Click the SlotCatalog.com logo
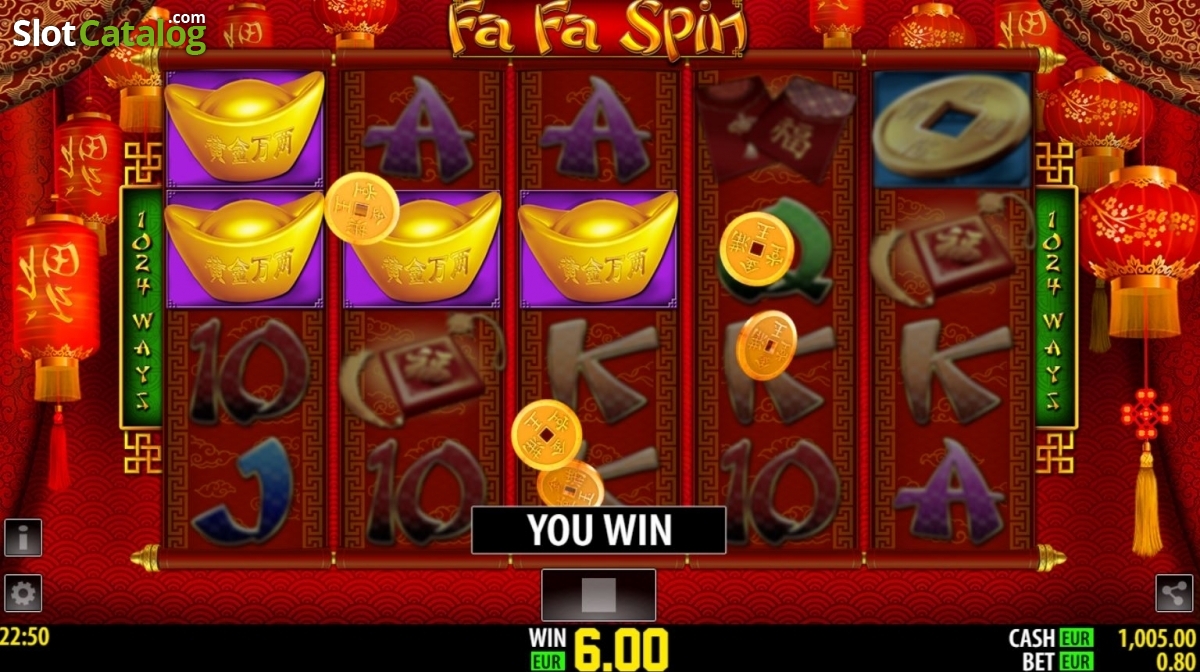Viewport: 1200px width, 672px height. [x=108, y=31]
